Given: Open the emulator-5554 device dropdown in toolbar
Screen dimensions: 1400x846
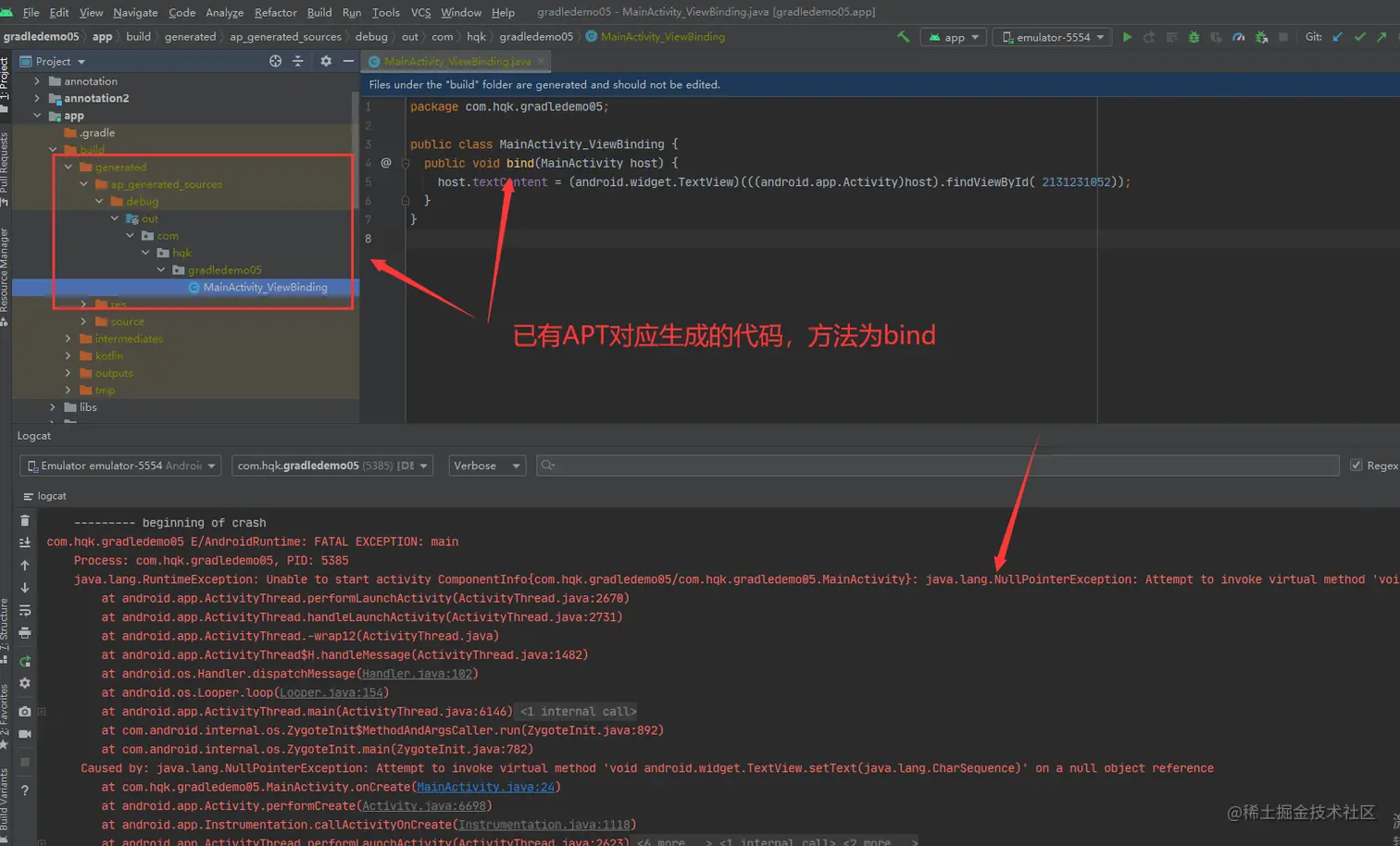Looking at the screenshot, I should pos(1053,37).
